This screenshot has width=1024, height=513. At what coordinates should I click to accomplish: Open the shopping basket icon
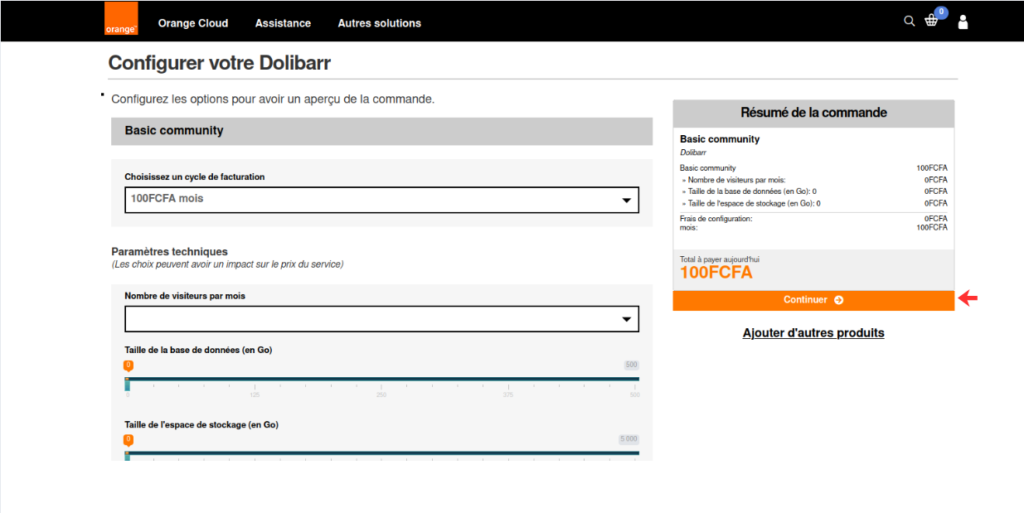pyautogui.click(x=931, y=21)
